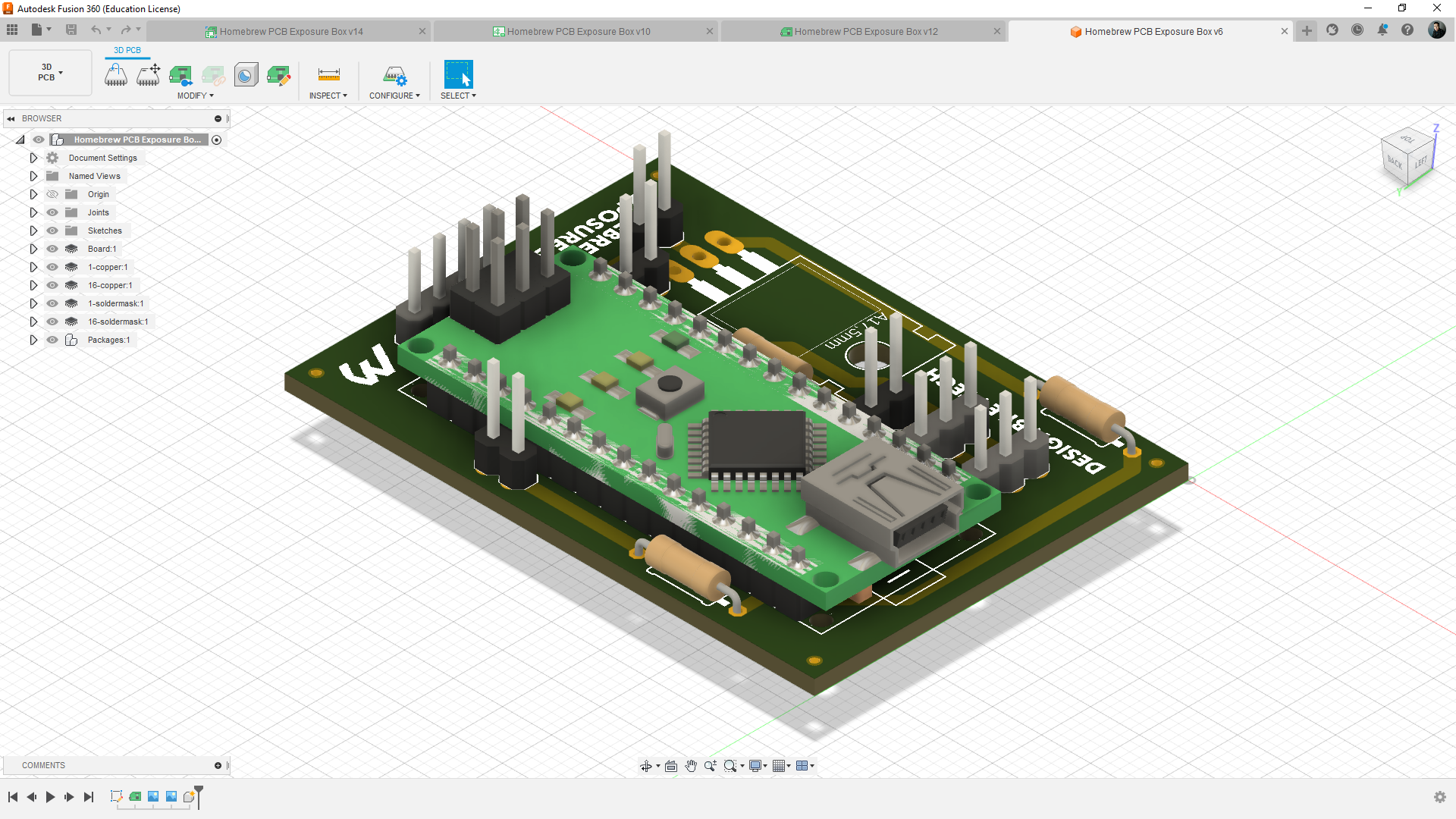This screenshot has height=819, width=1456.
Task: Expand the Board:1 tree node
Action: (x=33, y=249)
